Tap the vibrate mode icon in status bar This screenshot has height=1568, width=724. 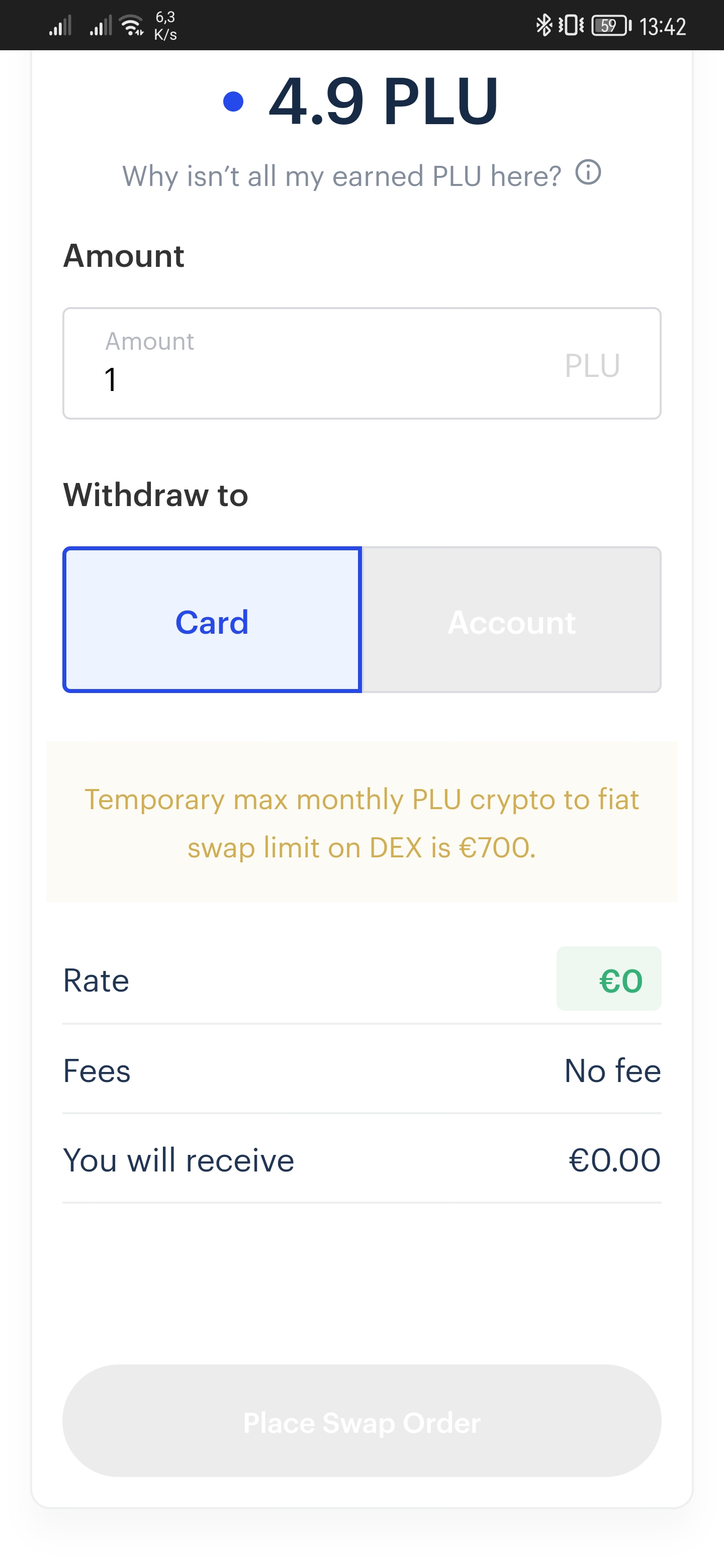[571, 26]
